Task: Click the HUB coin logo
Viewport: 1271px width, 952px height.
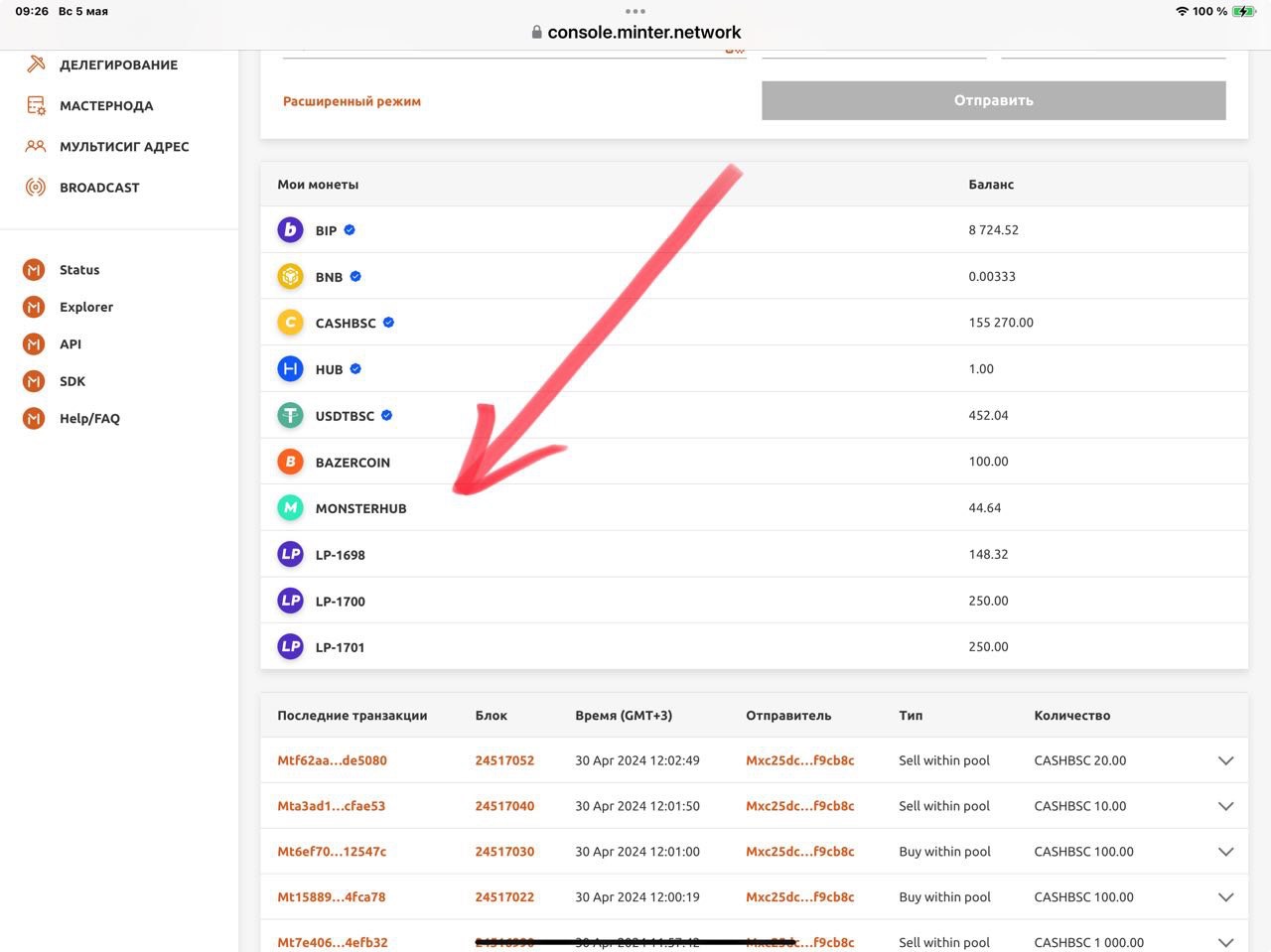Action: tap(290, 369)
